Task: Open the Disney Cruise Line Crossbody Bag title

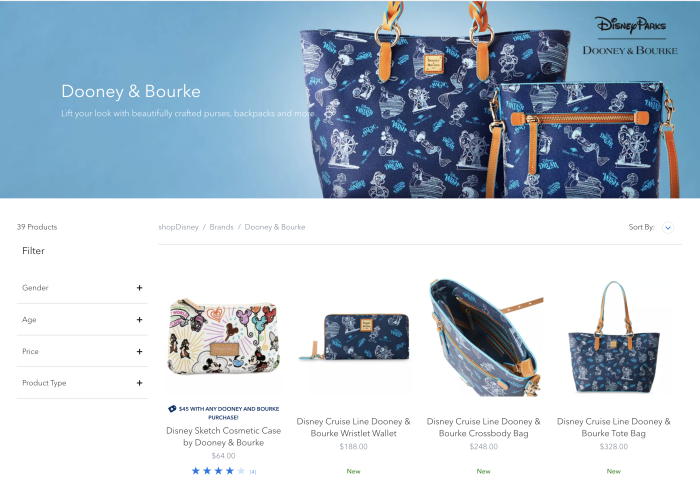Action: 483,427
